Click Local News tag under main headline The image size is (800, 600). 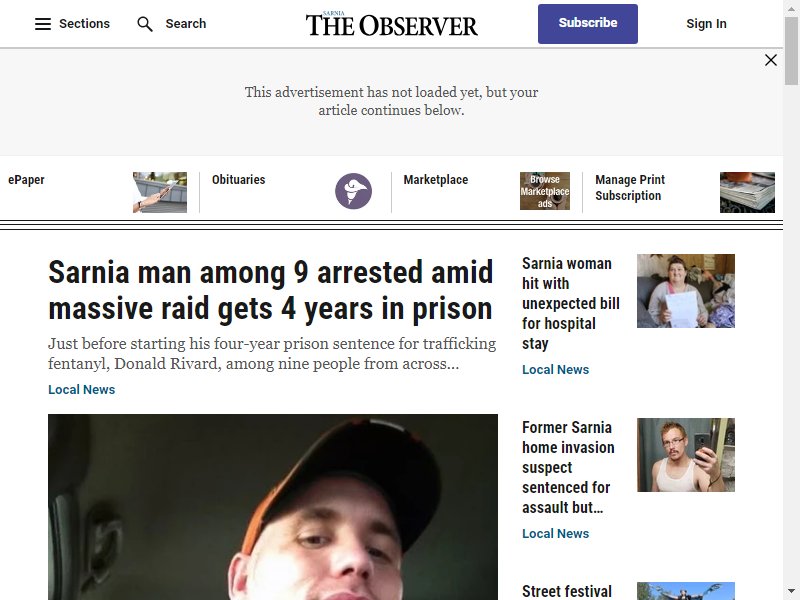(82, 389)
